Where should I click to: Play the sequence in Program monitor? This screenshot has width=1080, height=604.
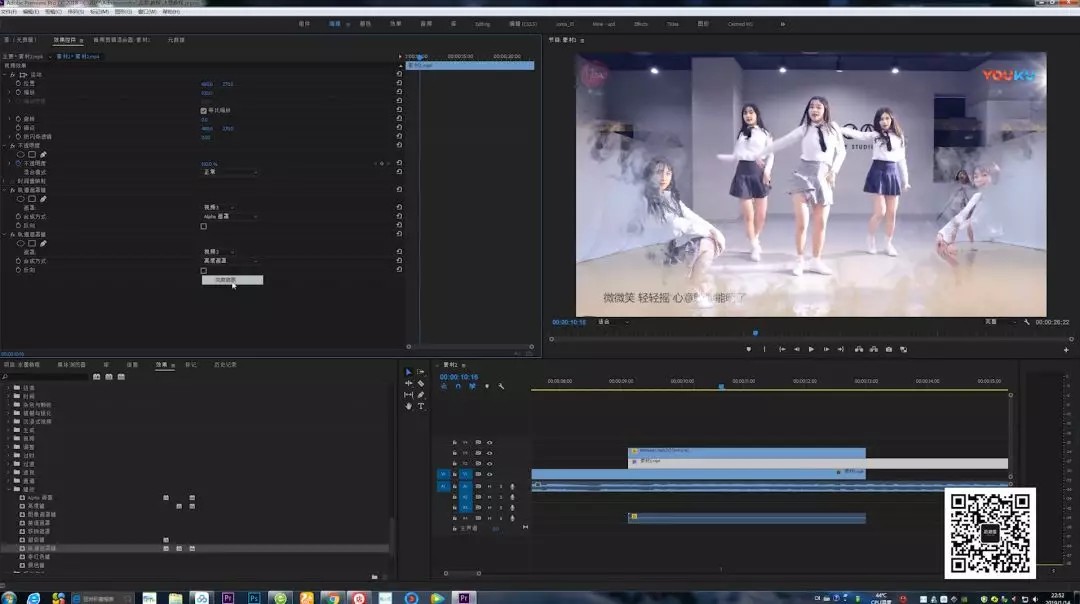811,349
